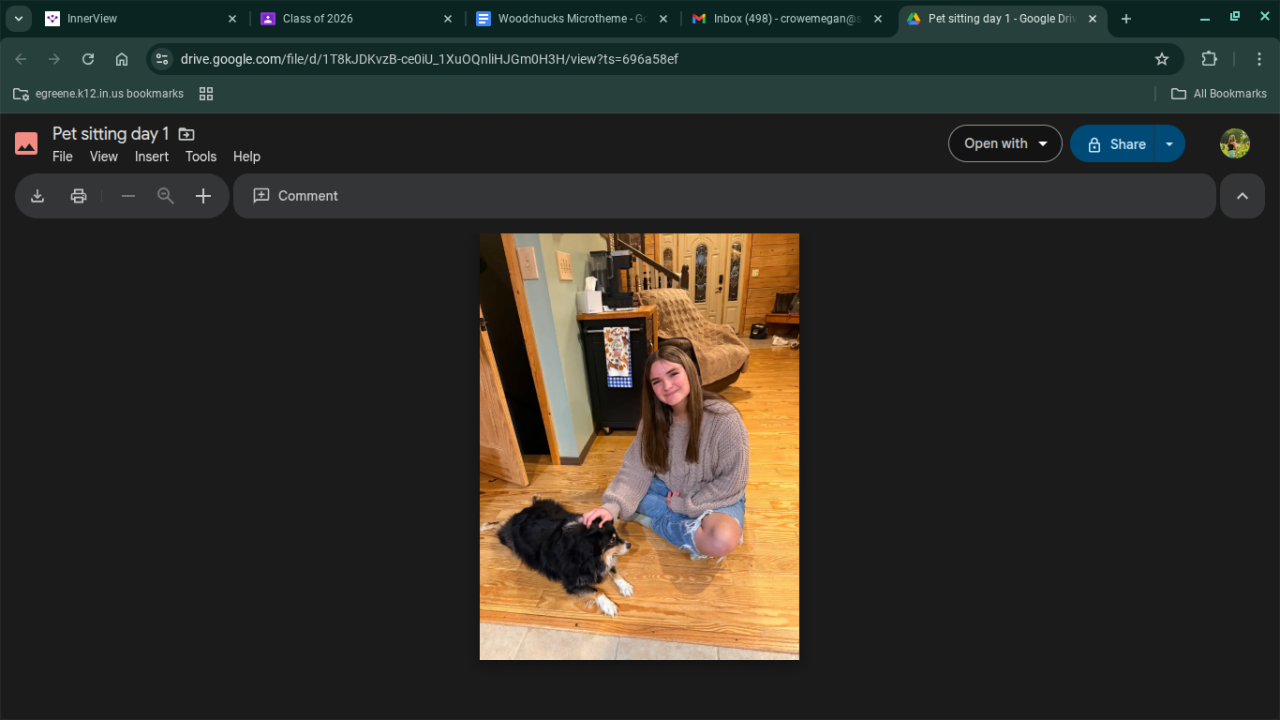The width and height of the screenshot is (1280, 720).
Task: Click the pet sitting photo preview
Action: tap(639, 447)
